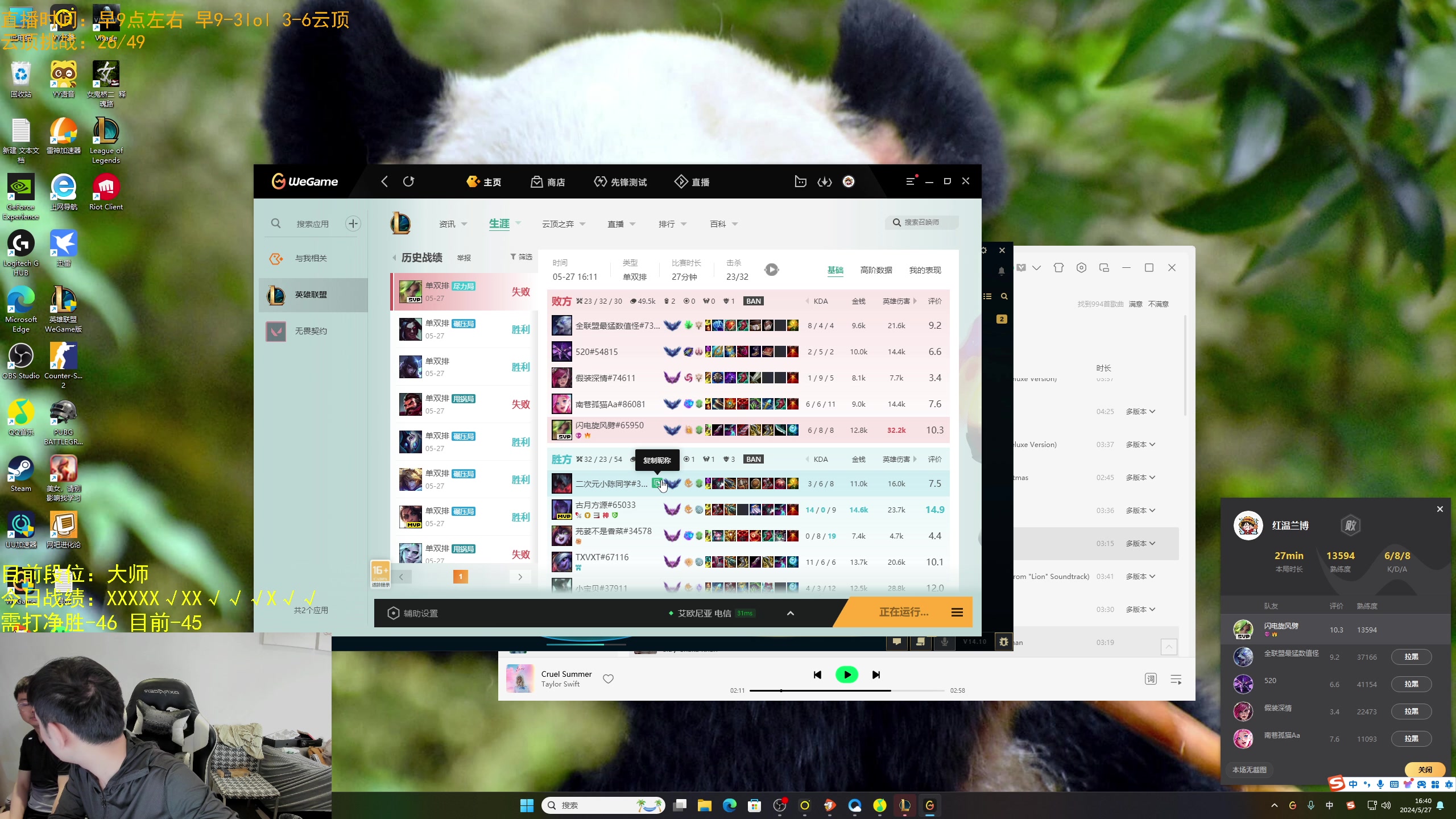The height and width of the screenshot is (819, 1456).
Task: Open Windows Start menu
Action: pyautogui.click(x=527, y=805)
